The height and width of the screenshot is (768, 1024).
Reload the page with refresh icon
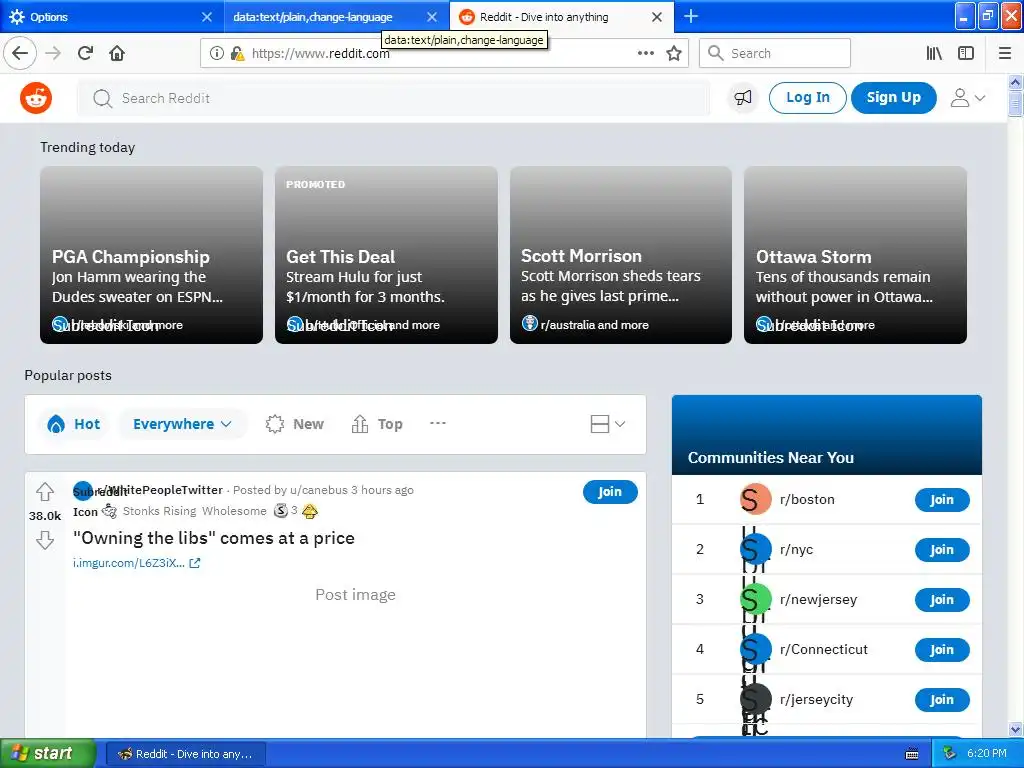pos(85,53)
